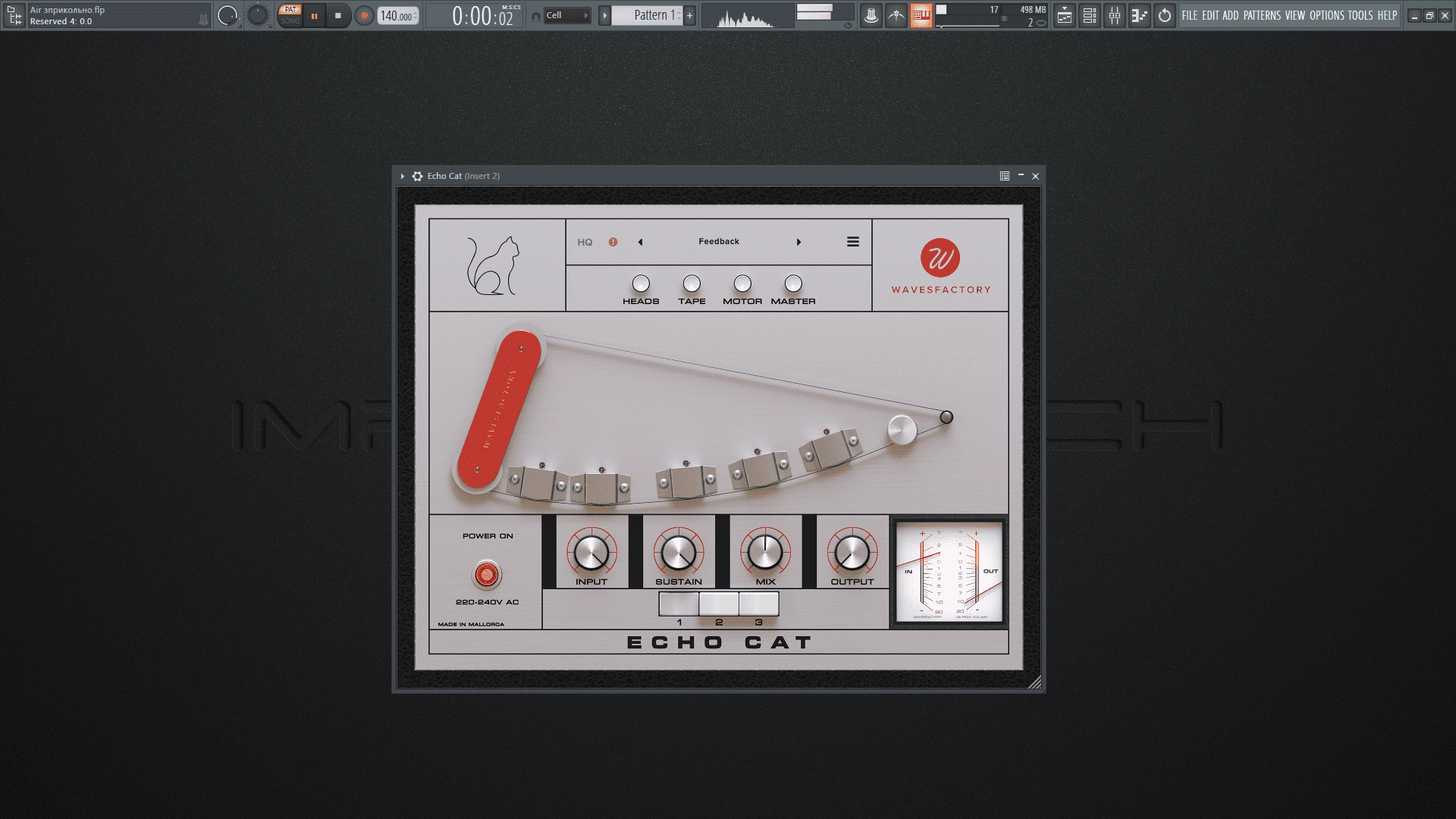Go to previous preset with left arrow
Viewport: 1456px width, 819px height.
pyautogui.click(x=640, y=243)
